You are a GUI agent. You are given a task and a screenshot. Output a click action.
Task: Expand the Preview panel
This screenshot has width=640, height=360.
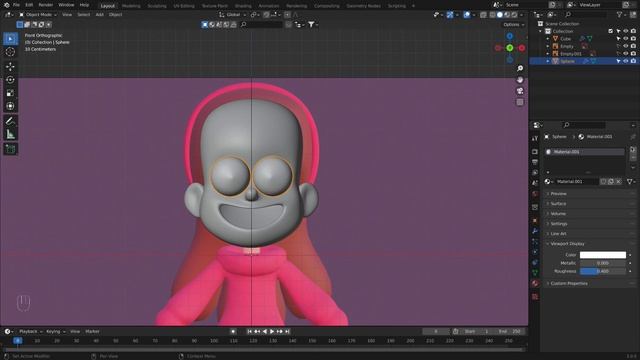pyautogui.click(x=590, y=194)
